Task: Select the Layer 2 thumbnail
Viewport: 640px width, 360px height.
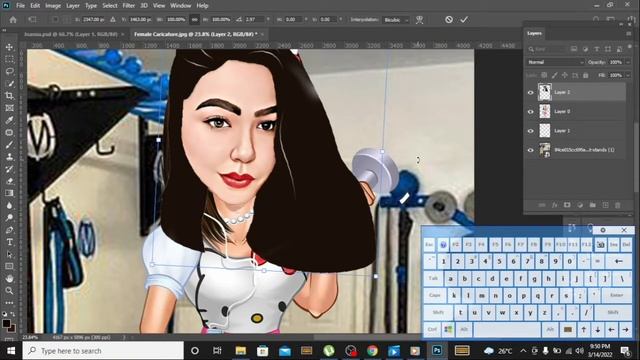Action: click(545, 93)
